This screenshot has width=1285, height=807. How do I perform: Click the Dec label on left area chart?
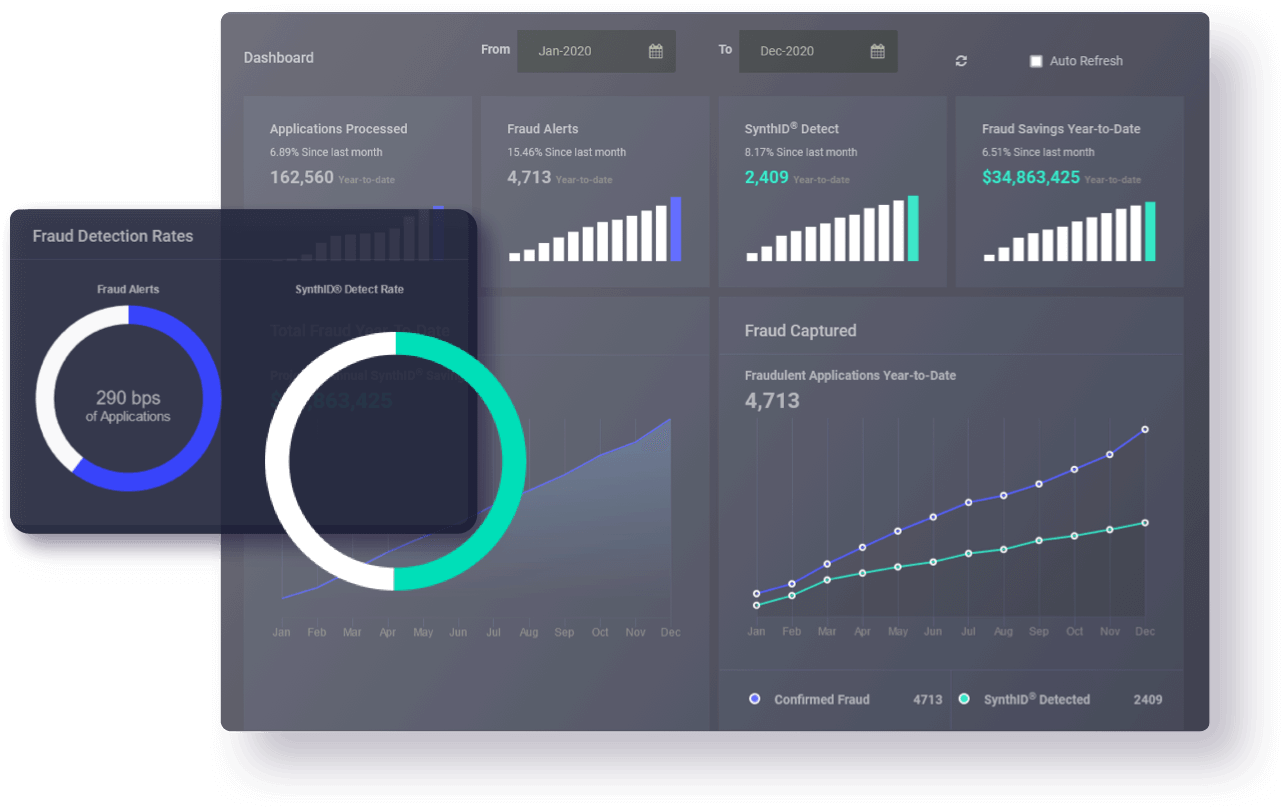671,633
